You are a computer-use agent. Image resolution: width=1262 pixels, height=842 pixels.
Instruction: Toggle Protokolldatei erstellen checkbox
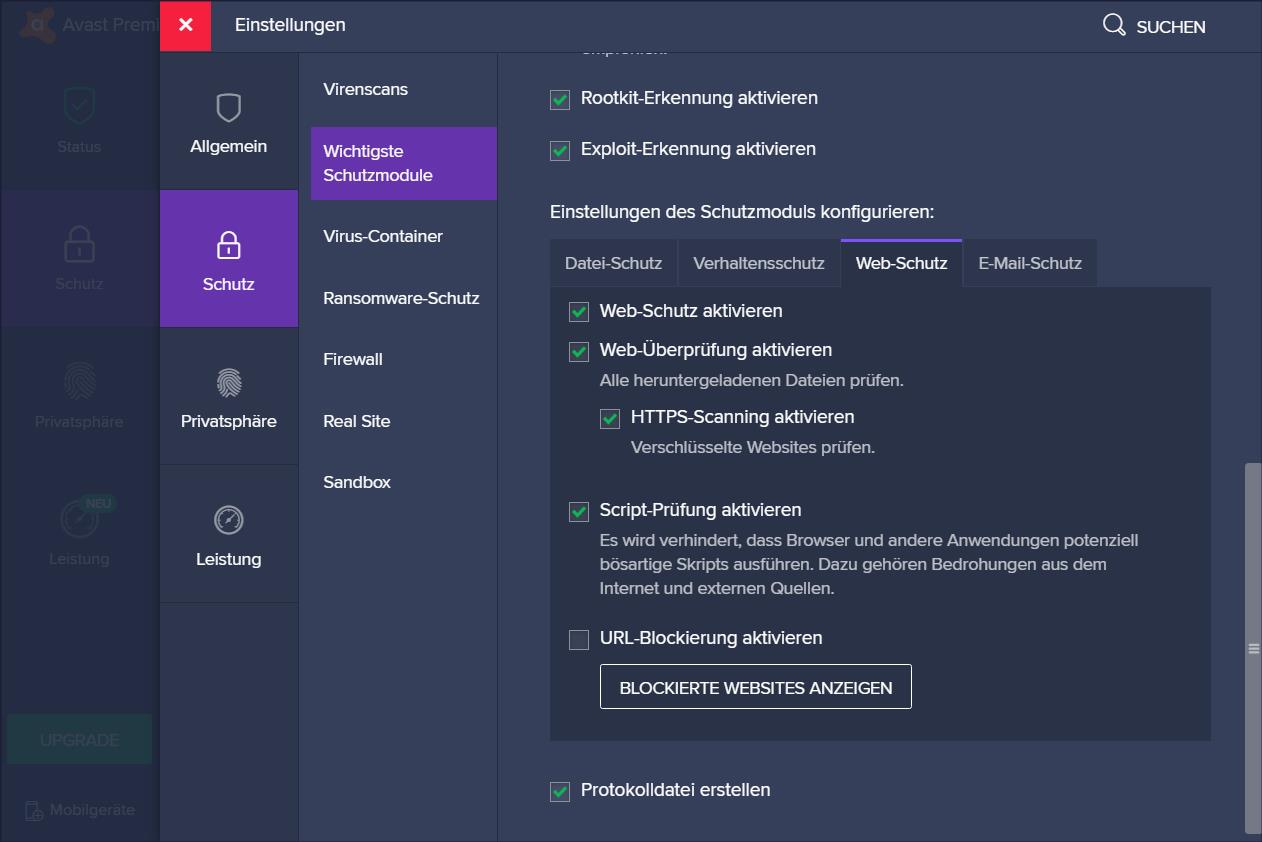[560, 791]
